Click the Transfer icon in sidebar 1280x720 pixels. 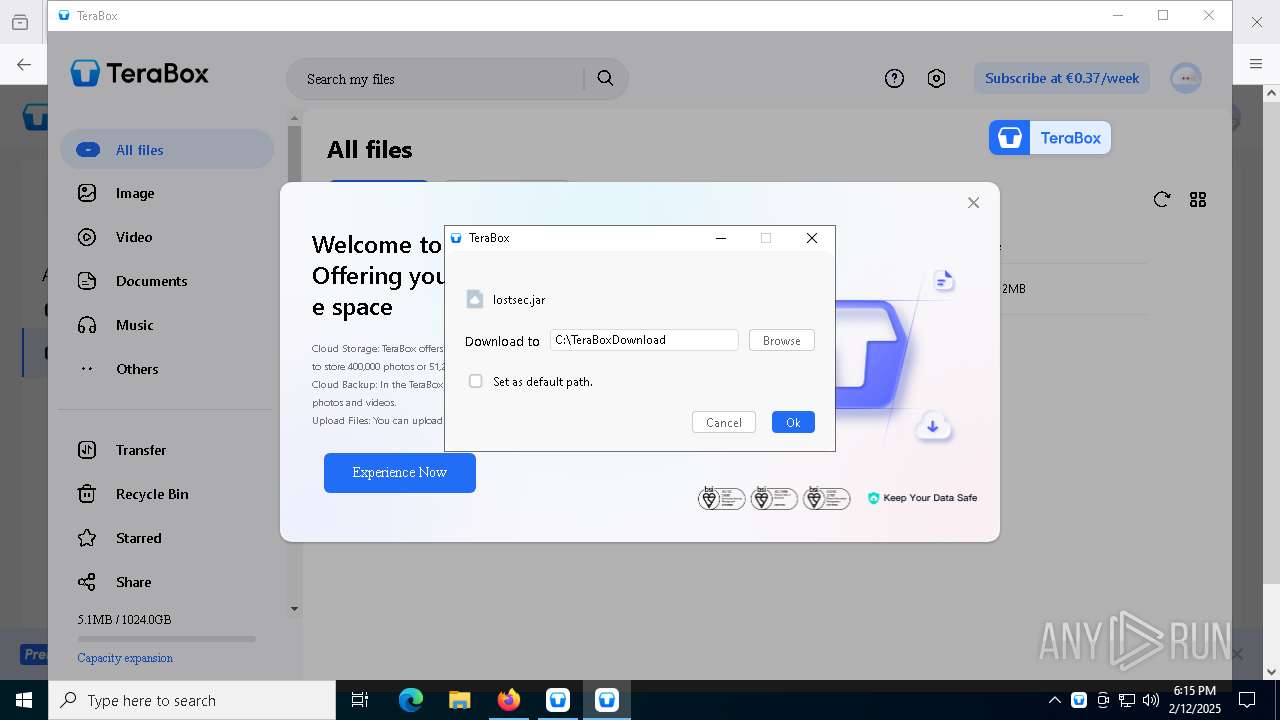(87, 450)
